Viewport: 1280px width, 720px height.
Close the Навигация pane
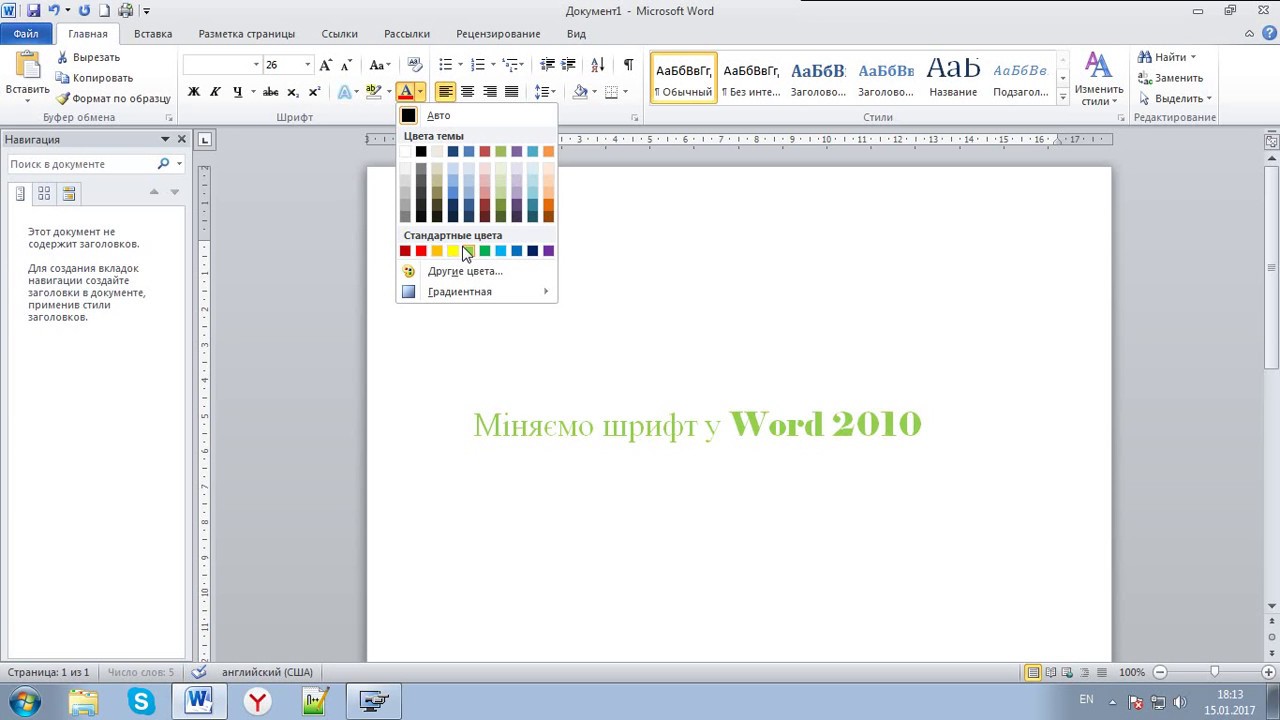coord(181,140)
